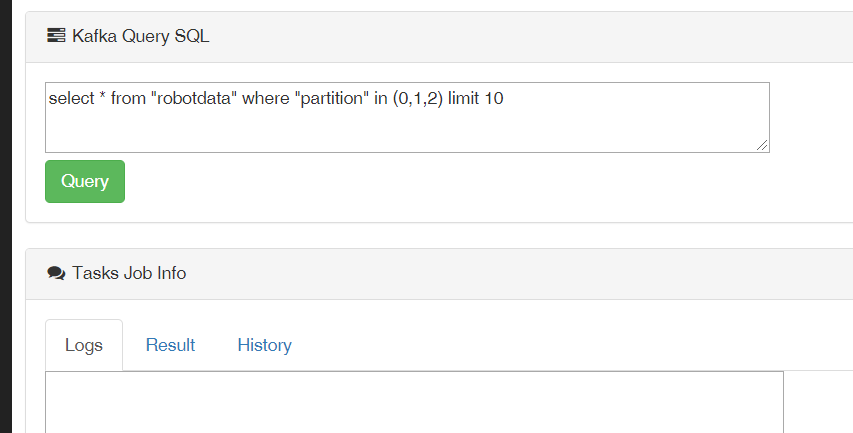Click the "select" keyword in the query

click(x=72, y=98)
